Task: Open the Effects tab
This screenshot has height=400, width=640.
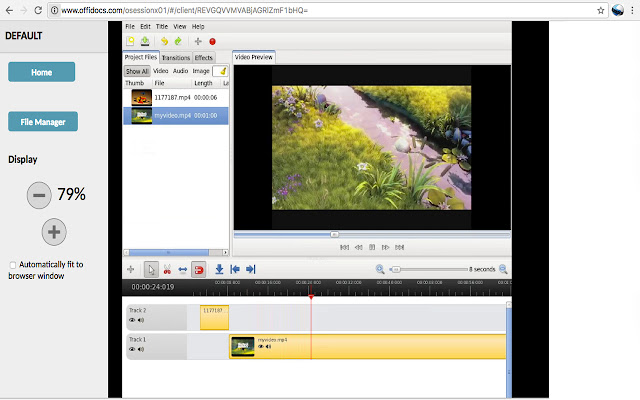Action: pyautogui.click(x=203, y=58)
